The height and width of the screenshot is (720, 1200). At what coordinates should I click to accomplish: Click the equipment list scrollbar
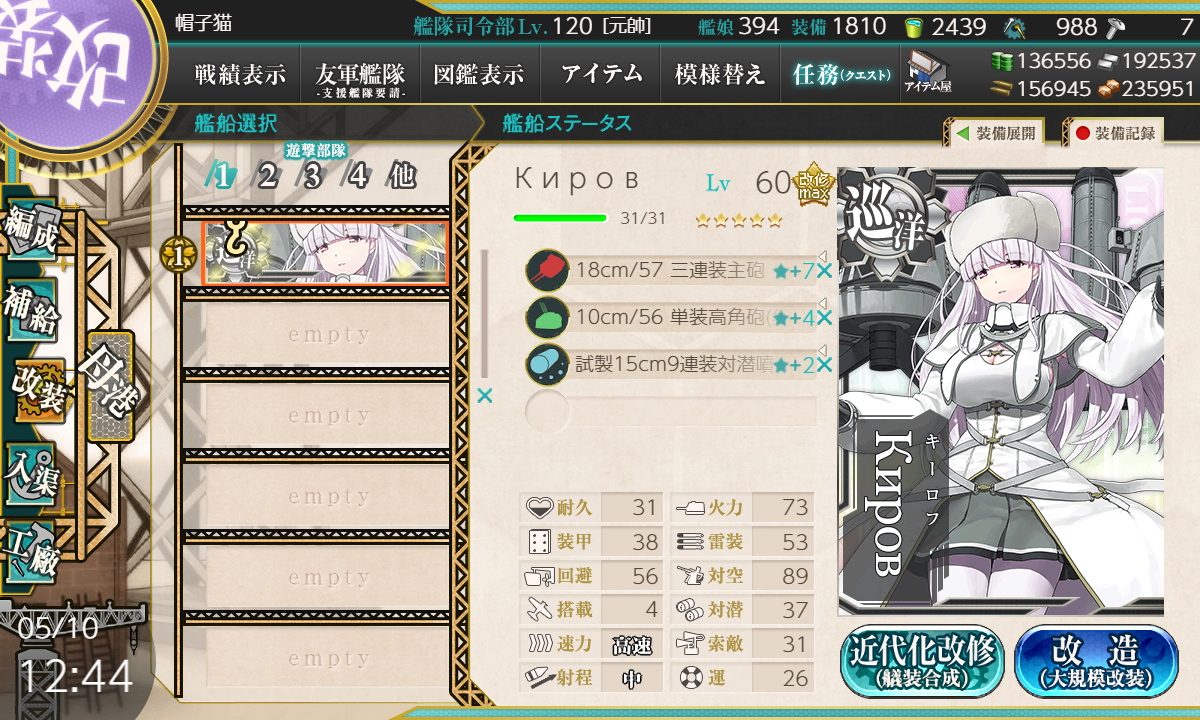click(x=486, y=313)
